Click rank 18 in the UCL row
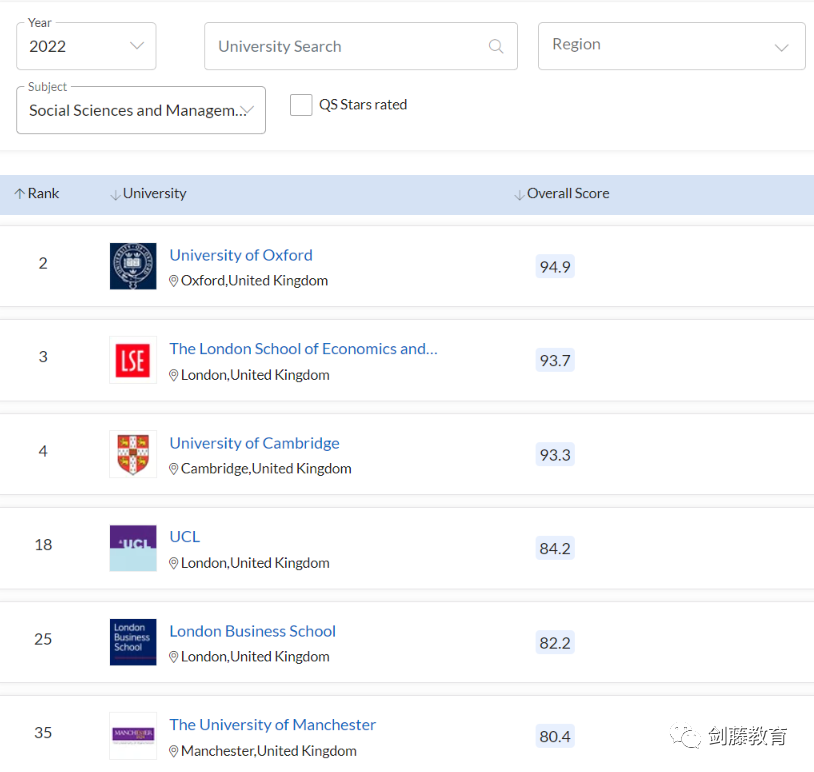Viewport: 814px width, 772px height. [x=43, y=545]
